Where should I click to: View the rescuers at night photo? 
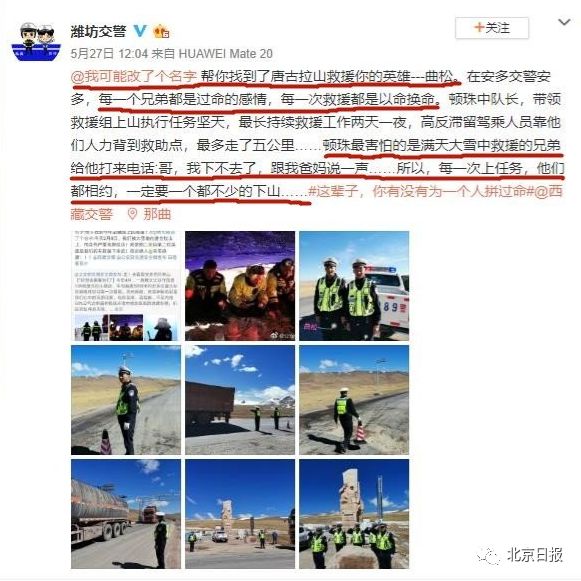240,286
